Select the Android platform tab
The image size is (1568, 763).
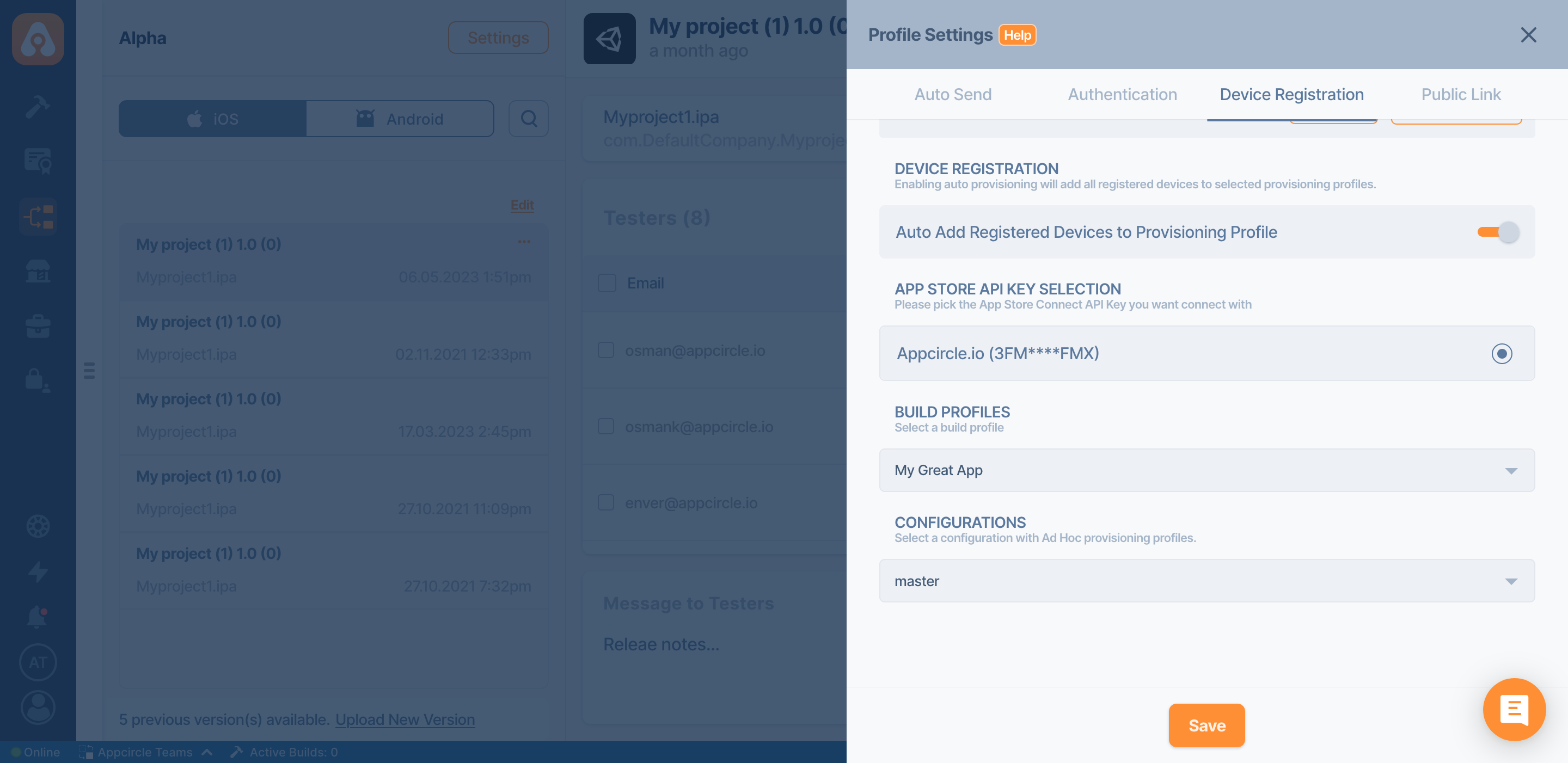[400, 119]
